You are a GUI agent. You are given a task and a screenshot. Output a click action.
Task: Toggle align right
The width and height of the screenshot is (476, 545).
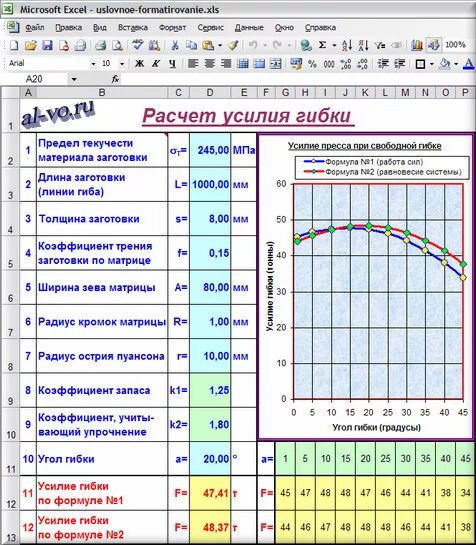click(226, 64)
